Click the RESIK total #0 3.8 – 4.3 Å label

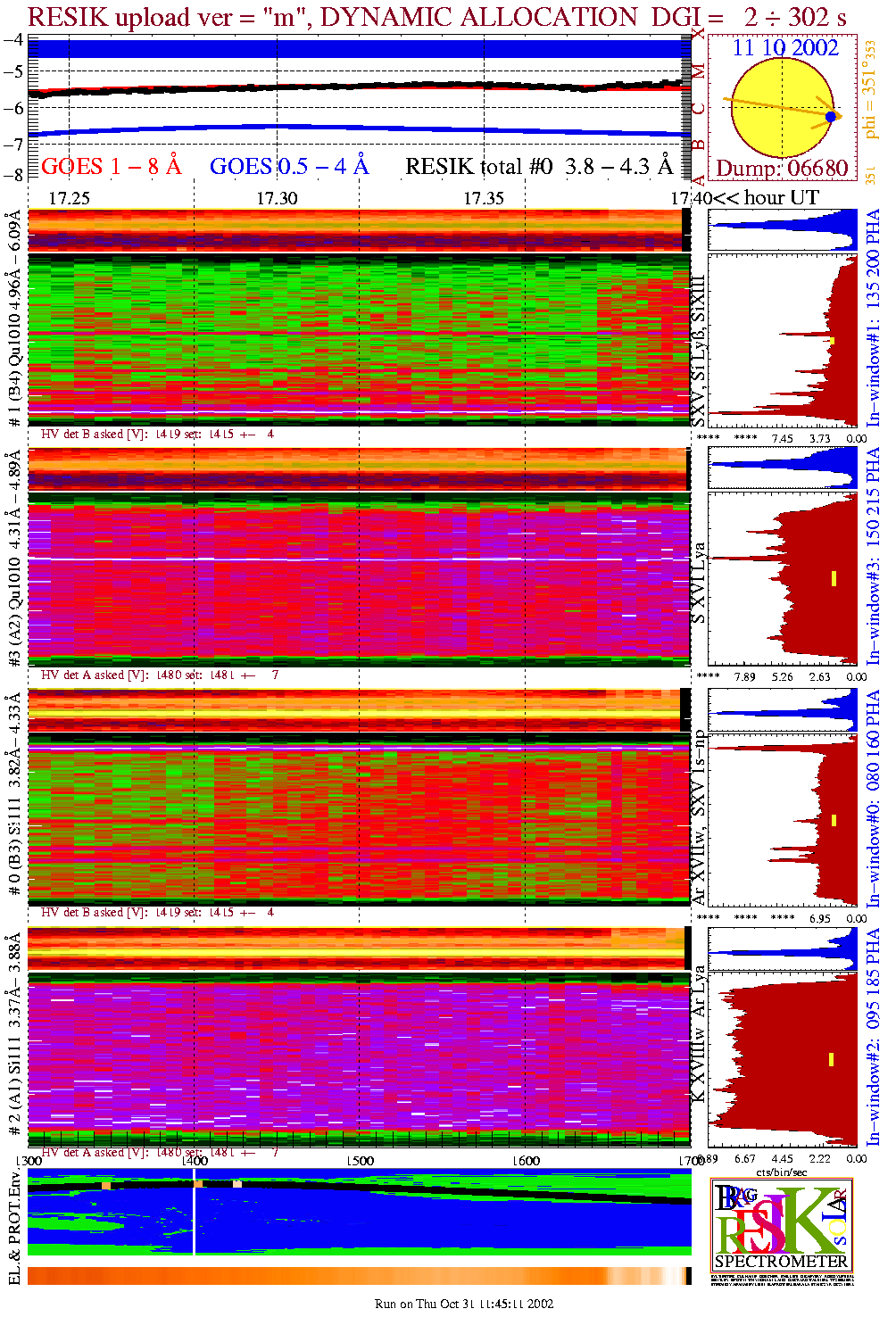539,167
